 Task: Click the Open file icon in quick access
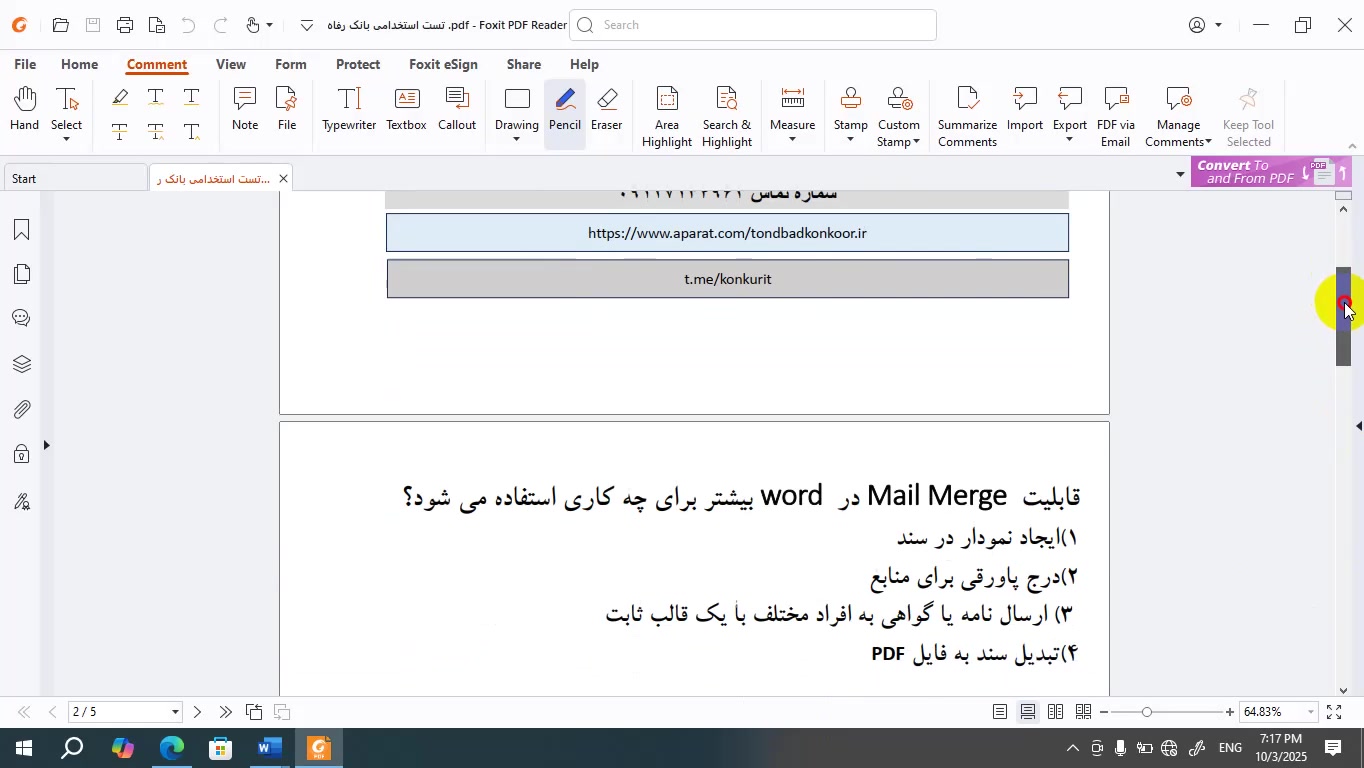[x=60, y=25]
